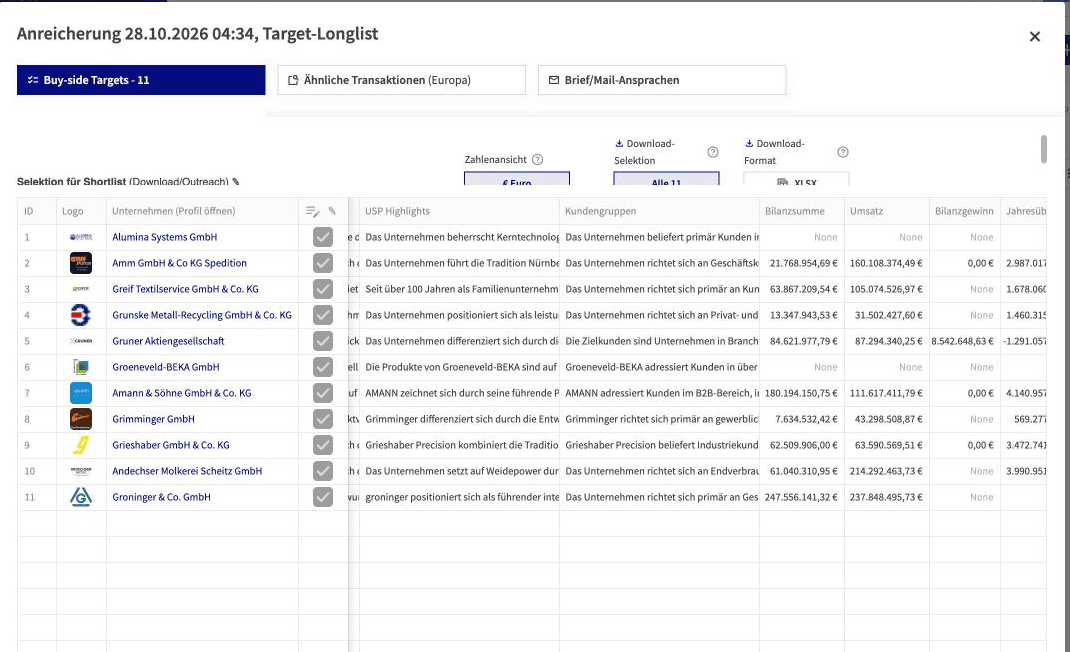Open the Brief/Mail-Ansprachen tab
The height and width of the screenshot is (652, 1070).
pyautogui.click(x=662, y=80)
